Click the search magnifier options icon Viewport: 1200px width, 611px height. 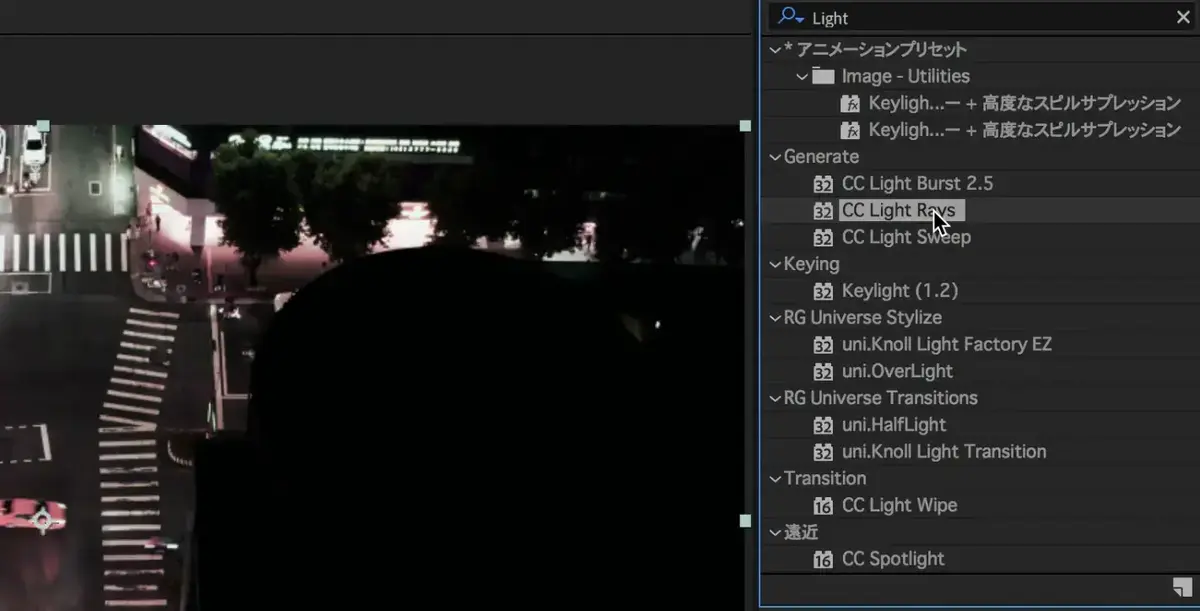click(x=790, y=17)
